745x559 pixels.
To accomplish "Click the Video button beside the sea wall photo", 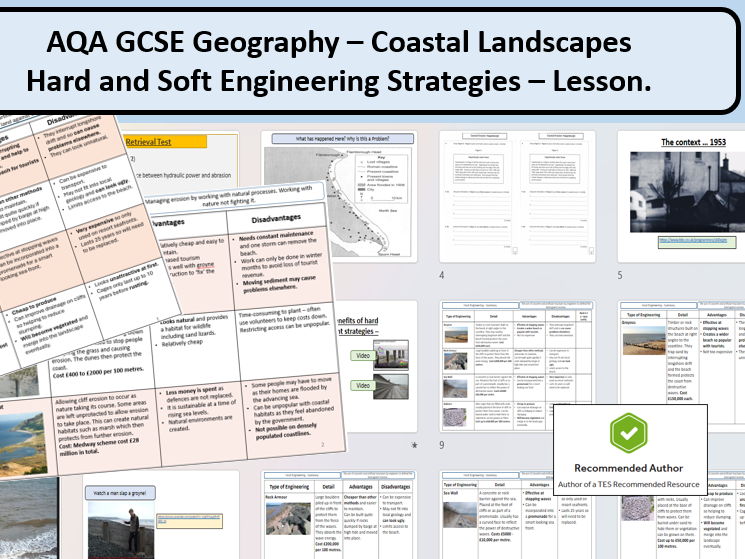I will (x=363, y=385).
